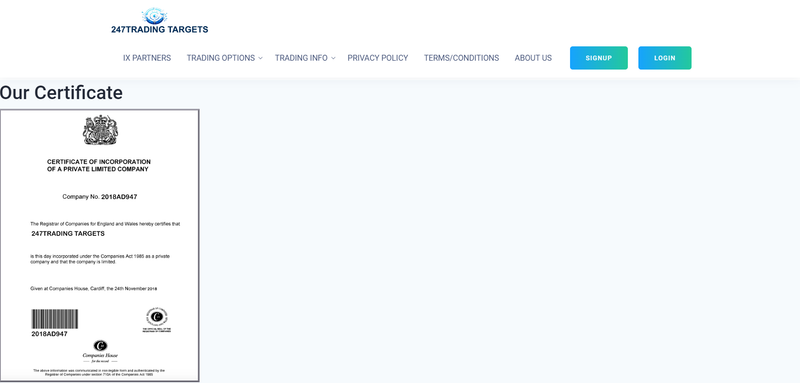Click the 2018AD947 code under barcode
The image size is (800, 383).
(x=49, y=334)
